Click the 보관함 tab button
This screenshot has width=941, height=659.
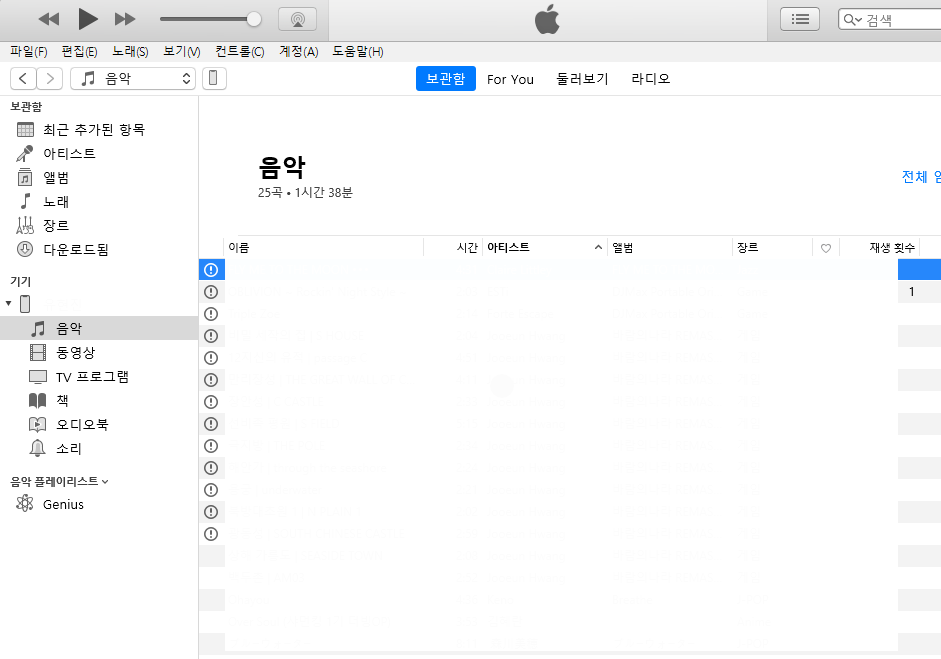tap(445, 79)
